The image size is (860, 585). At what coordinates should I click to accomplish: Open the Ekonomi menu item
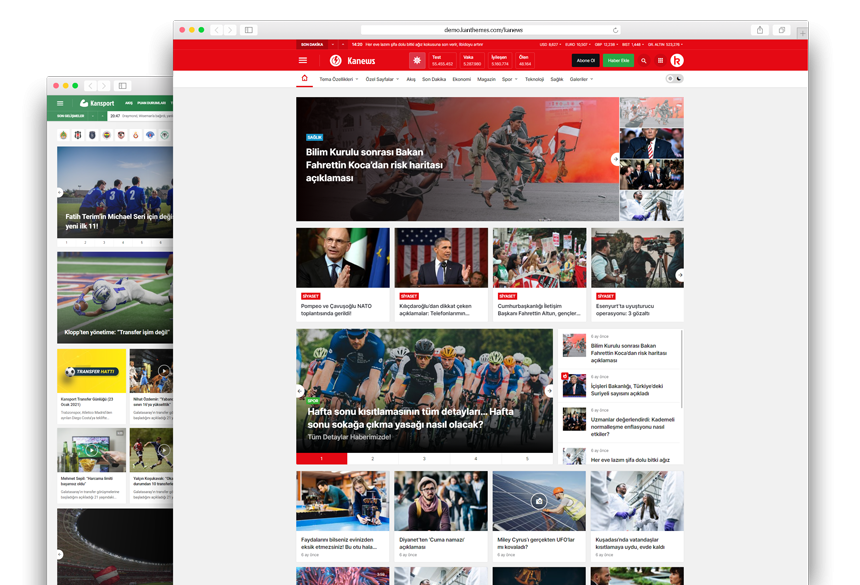pos(461,79)
